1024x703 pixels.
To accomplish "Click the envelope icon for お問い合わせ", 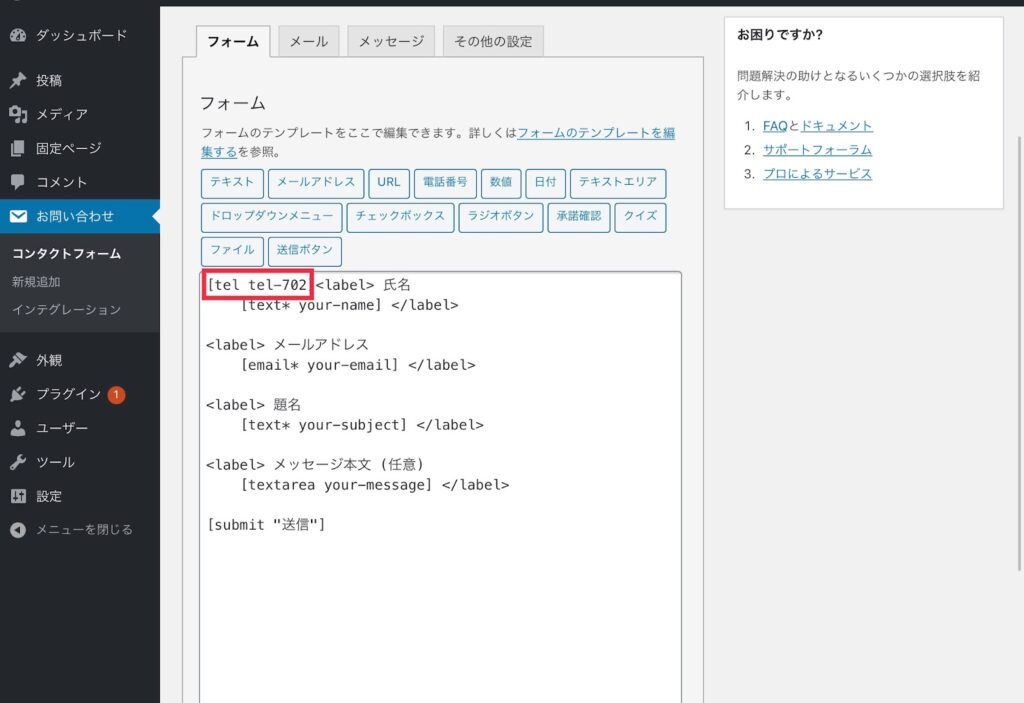I will (18, 216).
